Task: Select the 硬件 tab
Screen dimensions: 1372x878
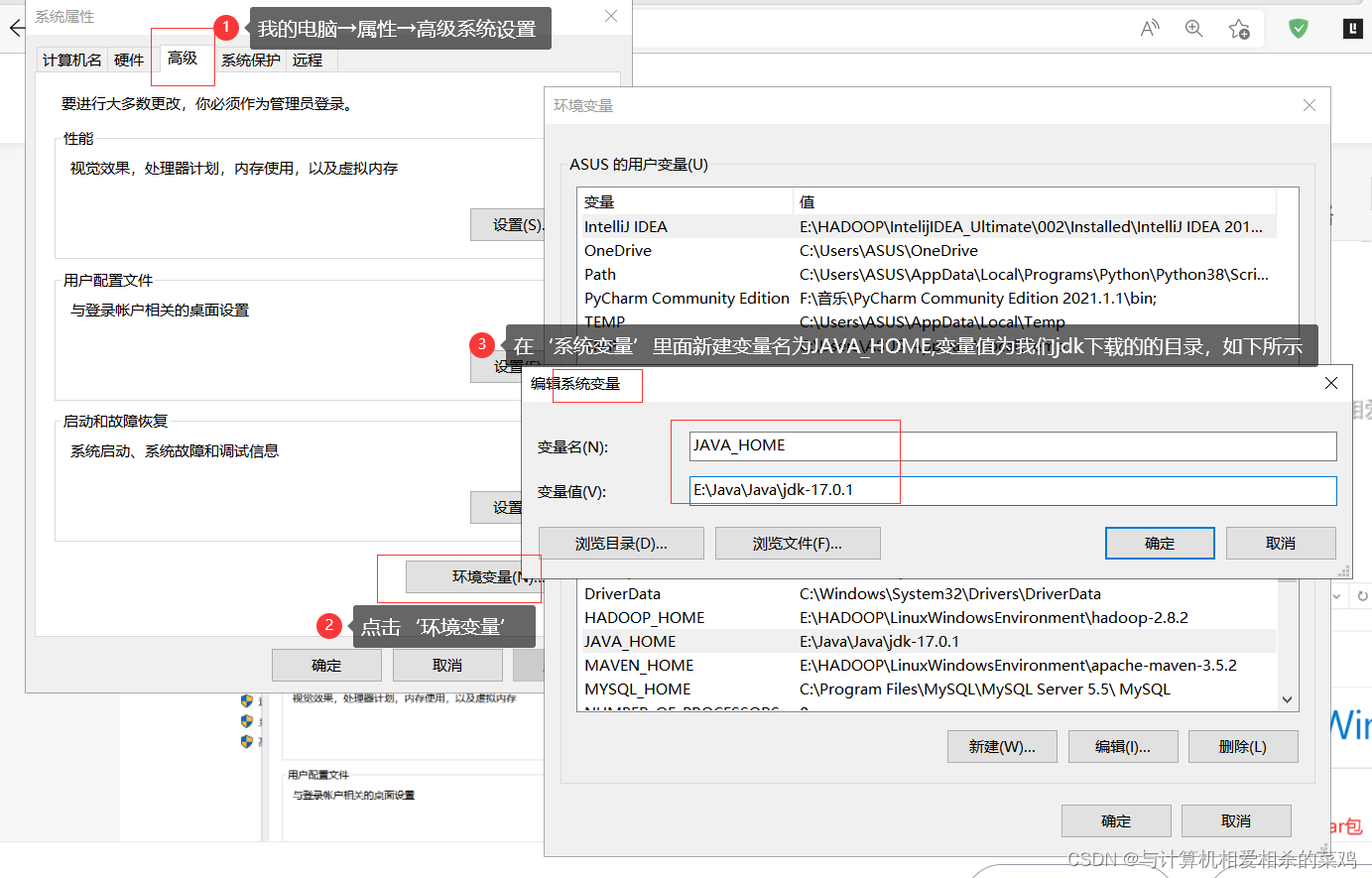Action: pyautogui.click(x=128, y=60)
